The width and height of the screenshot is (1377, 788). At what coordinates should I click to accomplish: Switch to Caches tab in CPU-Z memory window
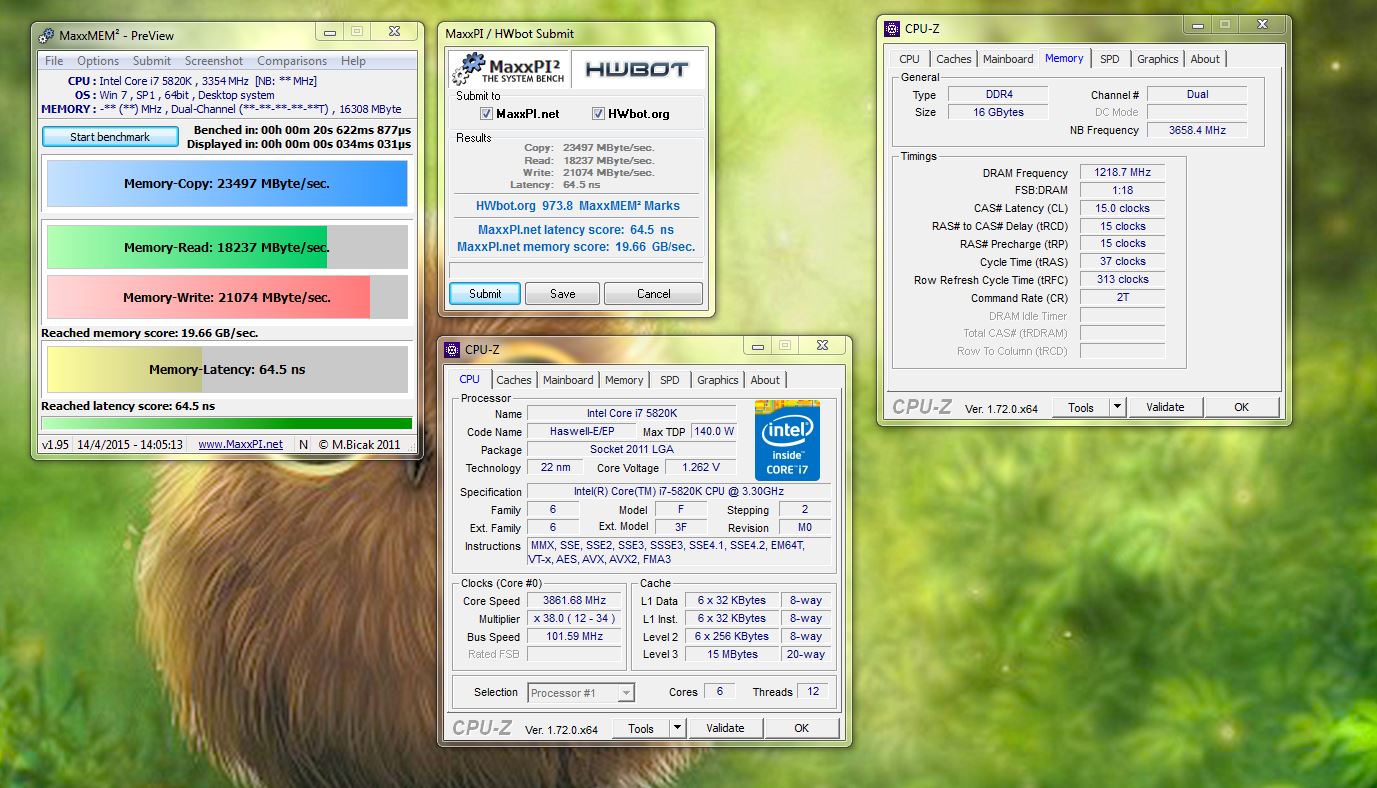click(954, 59)
